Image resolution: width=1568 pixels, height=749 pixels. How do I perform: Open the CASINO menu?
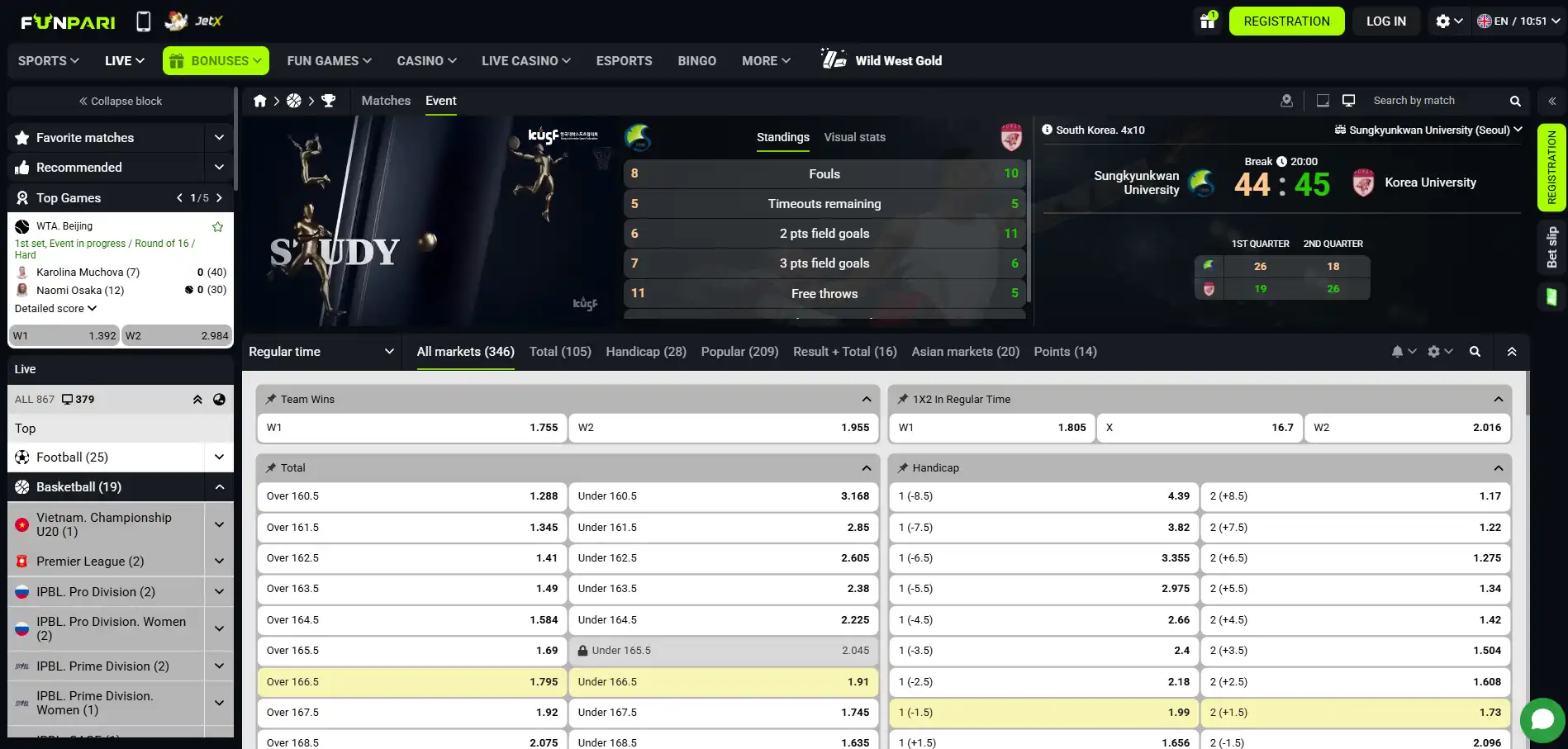pos(426,61)
